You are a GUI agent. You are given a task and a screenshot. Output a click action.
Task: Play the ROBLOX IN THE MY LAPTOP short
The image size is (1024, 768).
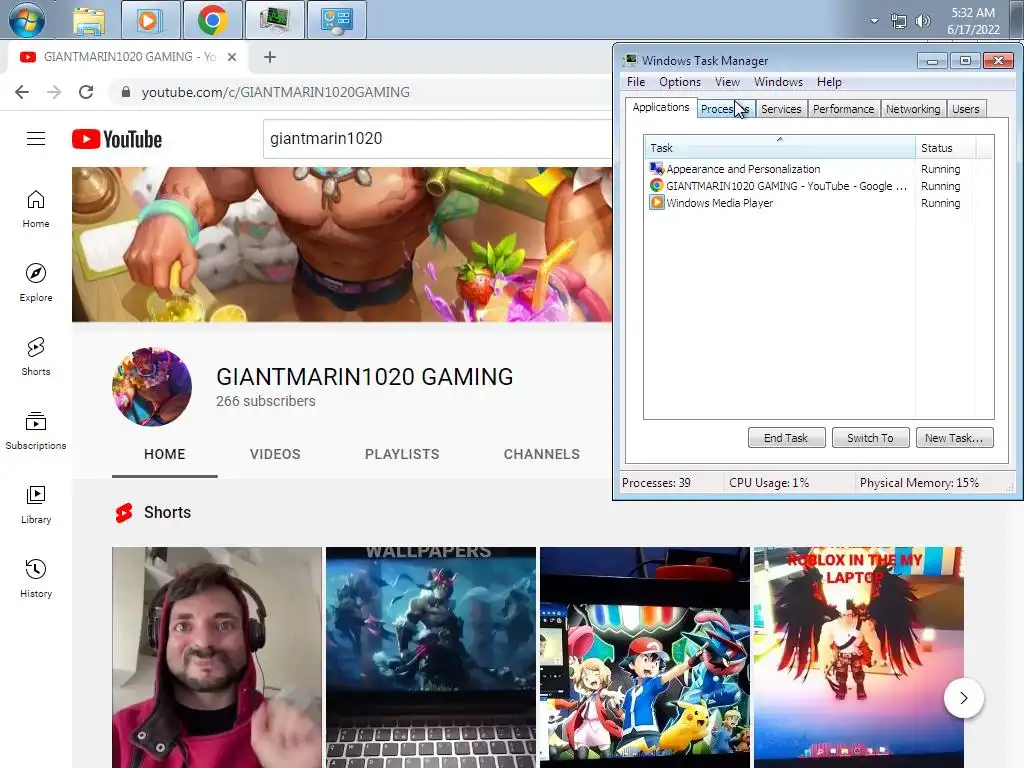pos(859,657)
